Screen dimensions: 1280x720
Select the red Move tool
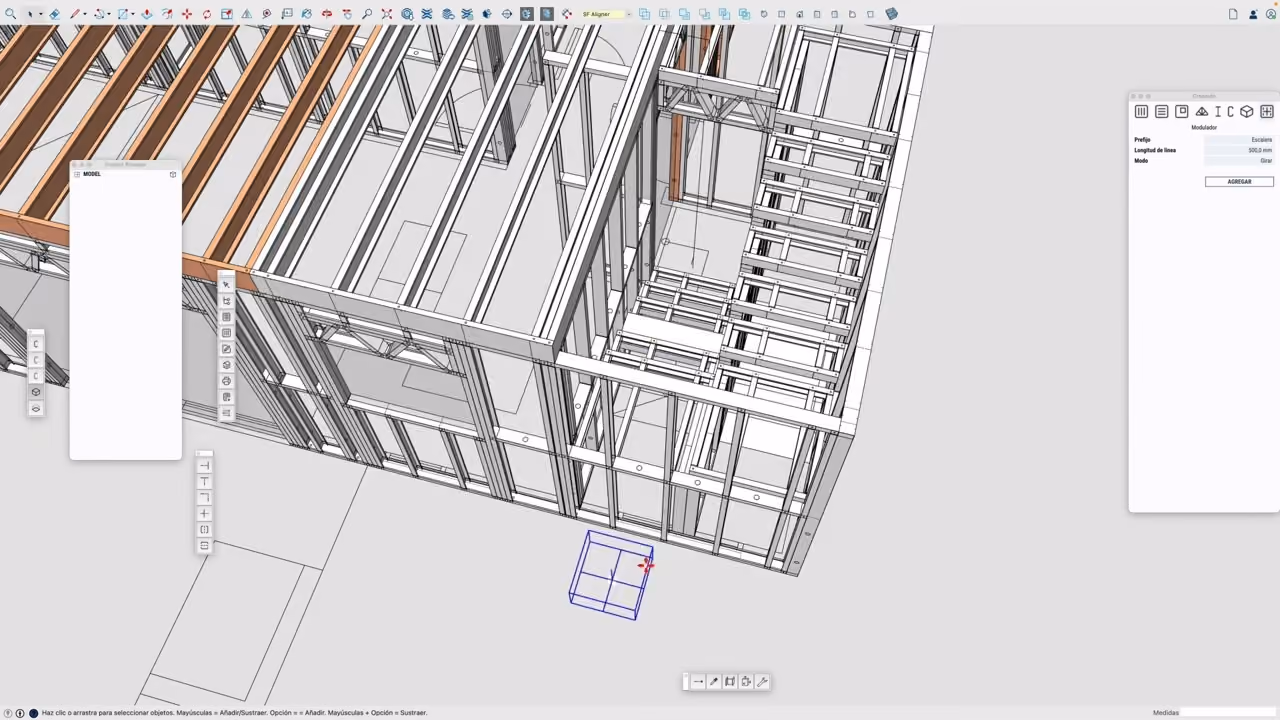click(x=187, y=14)
